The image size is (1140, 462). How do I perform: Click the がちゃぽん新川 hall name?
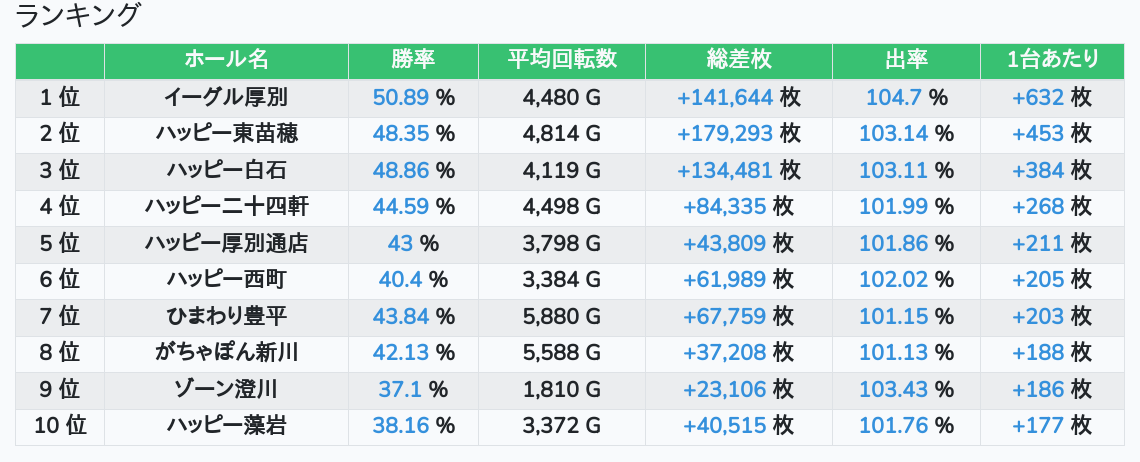226,353
